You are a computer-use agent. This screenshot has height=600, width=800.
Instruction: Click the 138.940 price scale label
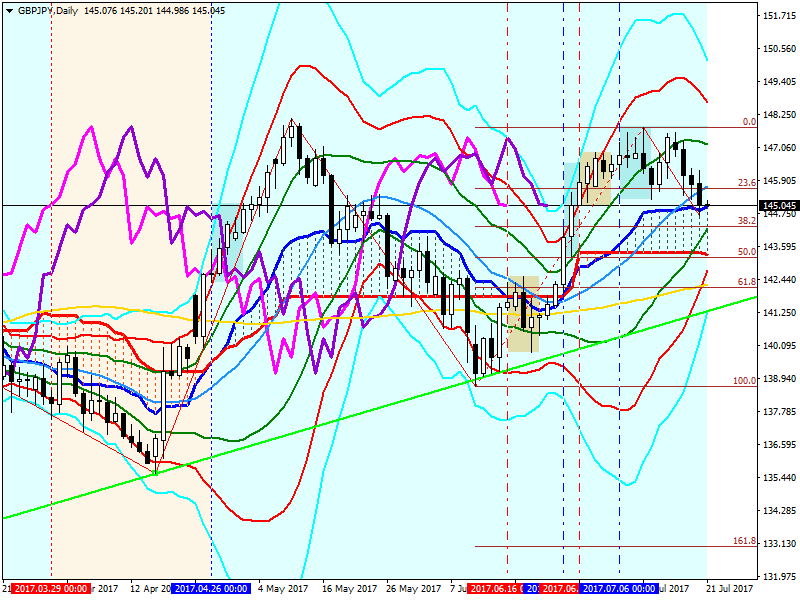(x=779, y=378)
